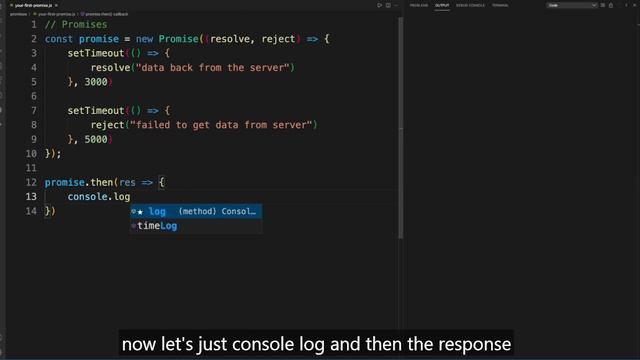Switch to the DEBUG CONSOLE panel tab
Viewport: 640px width, 360px height.
470,5
